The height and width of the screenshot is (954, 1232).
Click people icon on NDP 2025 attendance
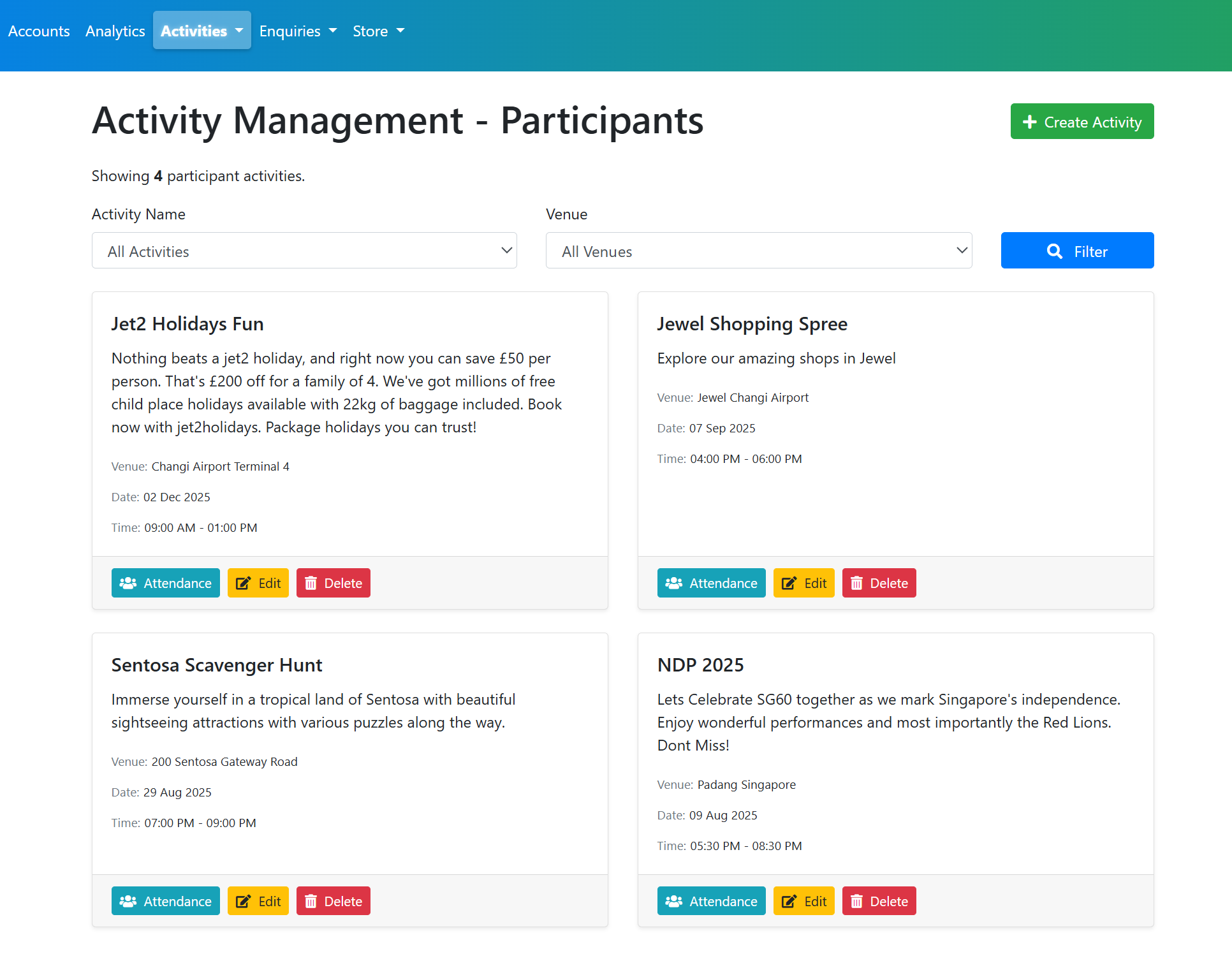673,901
